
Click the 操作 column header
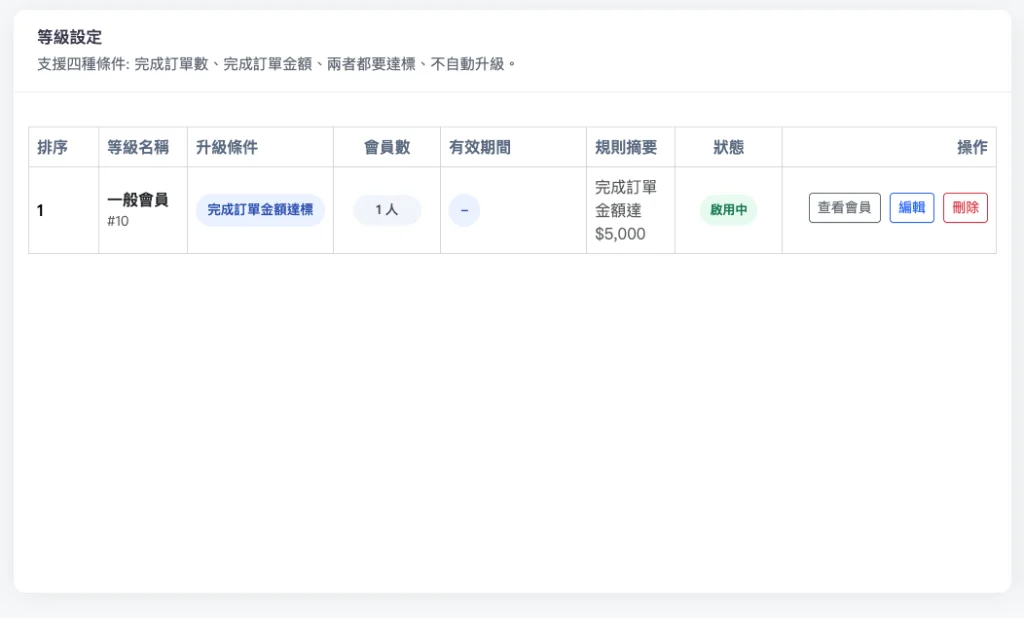pyautogui.click(x=971, y=147)
